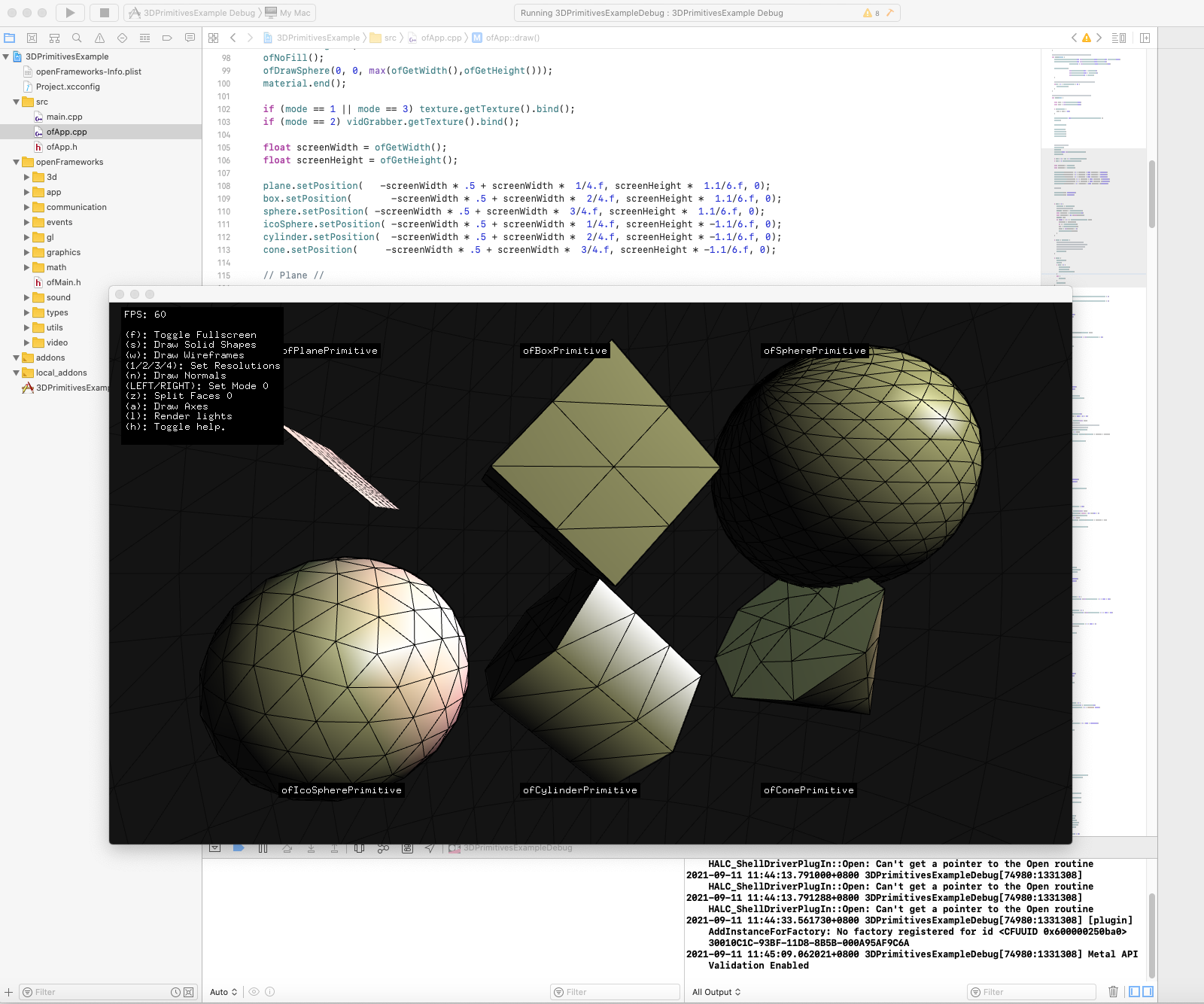Open the All Output dropdown
1204x1004 pixels.
coord(716,992)
